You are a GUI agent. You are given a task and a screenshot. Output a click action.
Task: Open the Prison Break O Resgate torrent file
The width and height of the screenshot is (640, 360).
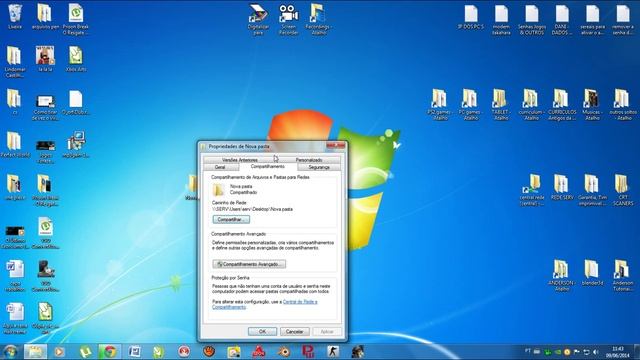tap(76, 19)
